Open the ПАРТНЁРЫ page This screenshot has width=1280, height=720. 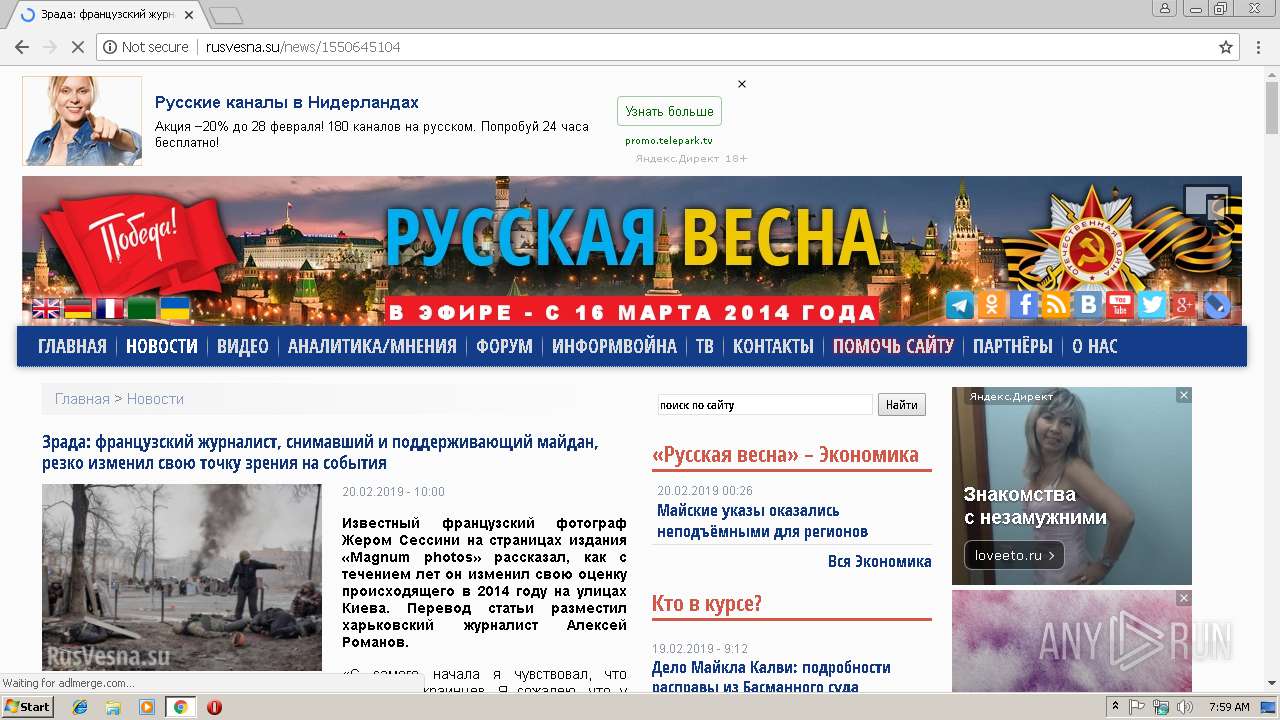click(x=1013, y=346)
